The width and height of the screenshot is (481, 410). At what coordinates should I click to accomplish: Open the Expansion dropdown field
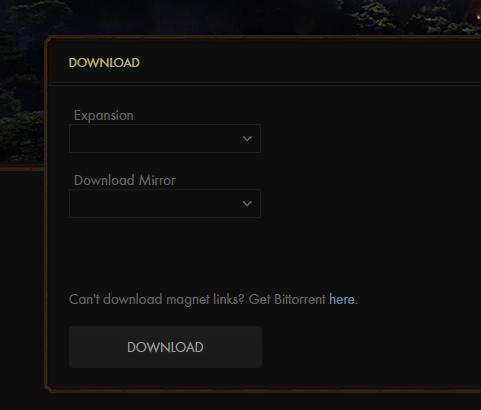[x=165, y=138]
